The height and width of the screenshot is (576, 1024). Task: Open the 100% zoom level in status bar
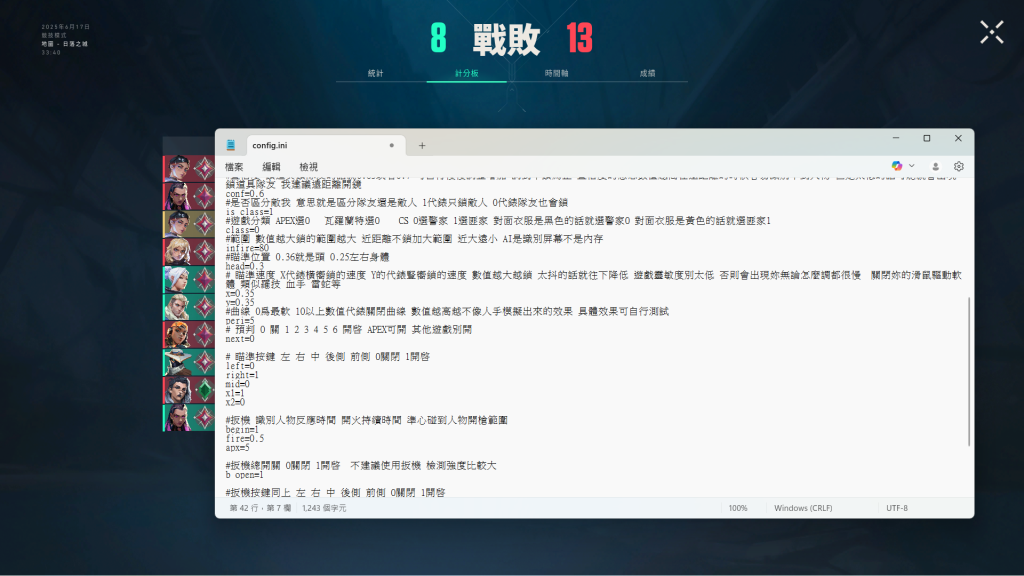pyautogui.click(x=738, y=507)
